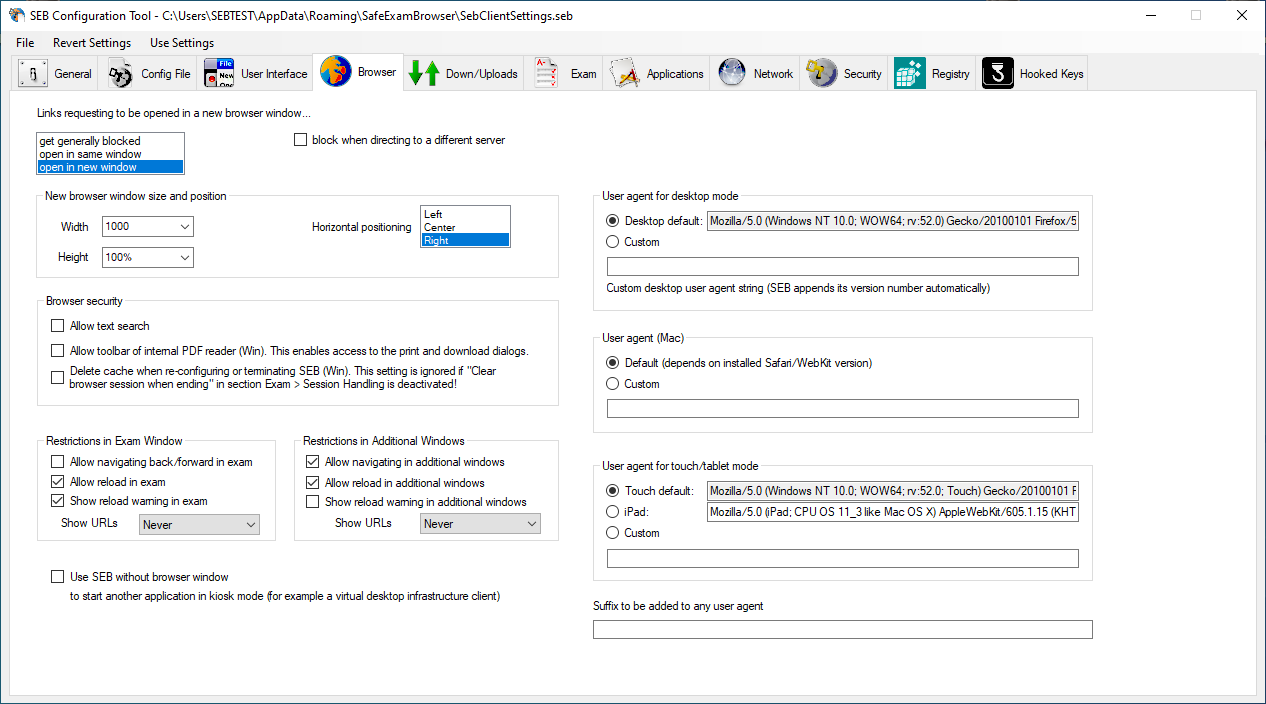Enable block when directing to different server

(x=300, y=140)
